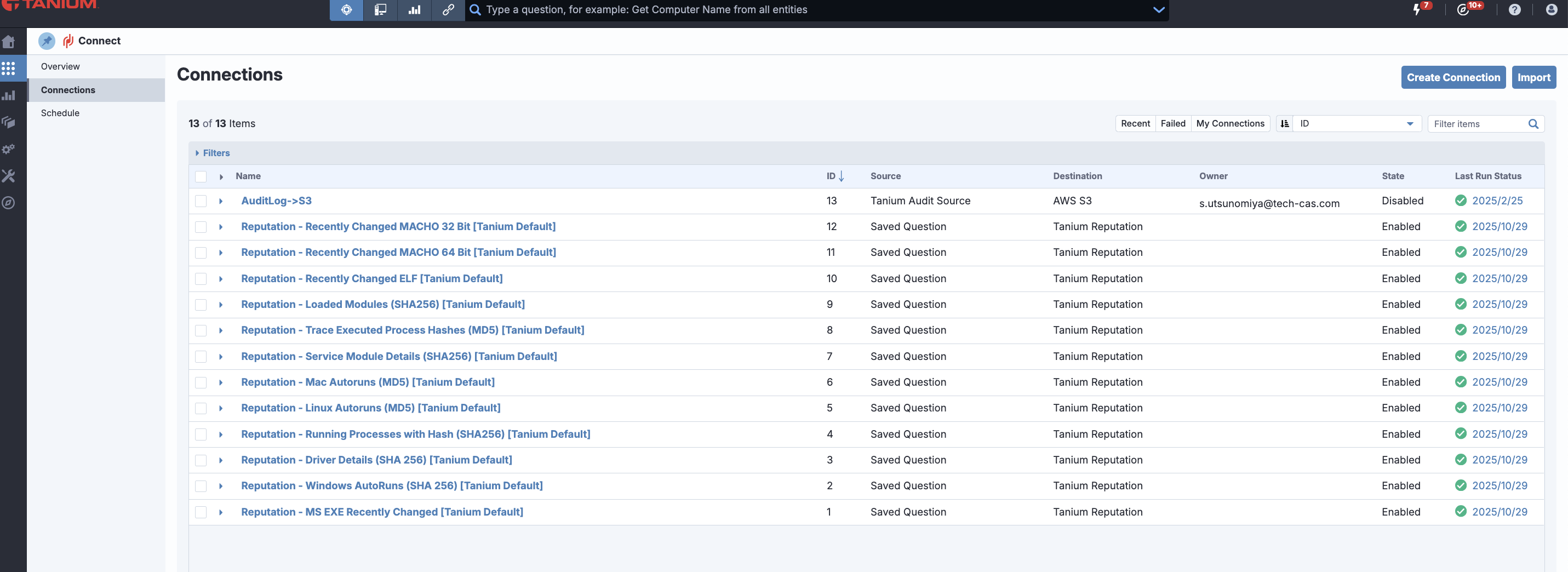Toggle the sort direction icon beside ID

[1284, 123]
